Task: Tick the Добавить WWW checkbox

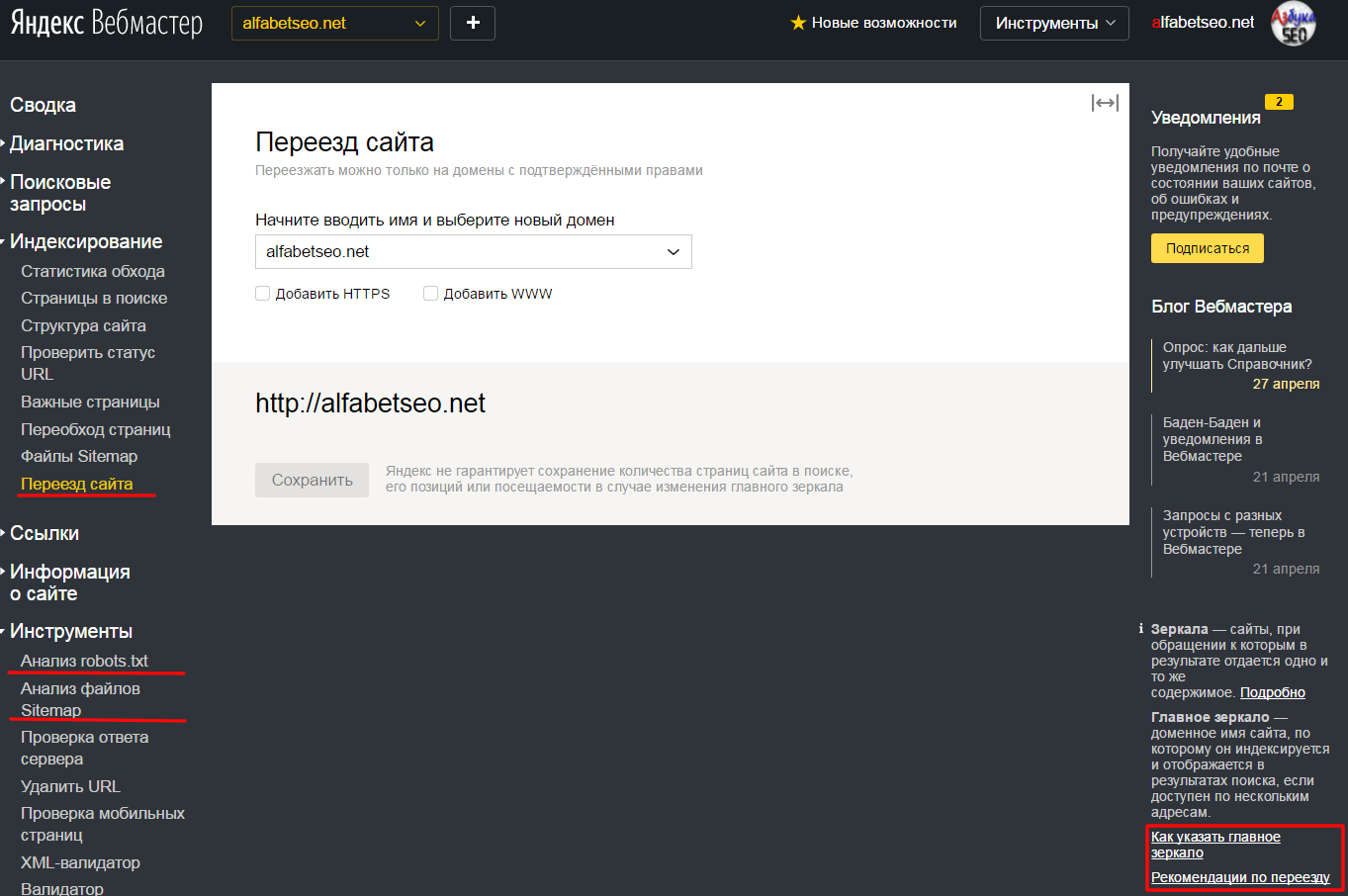Action: (431, 294)
